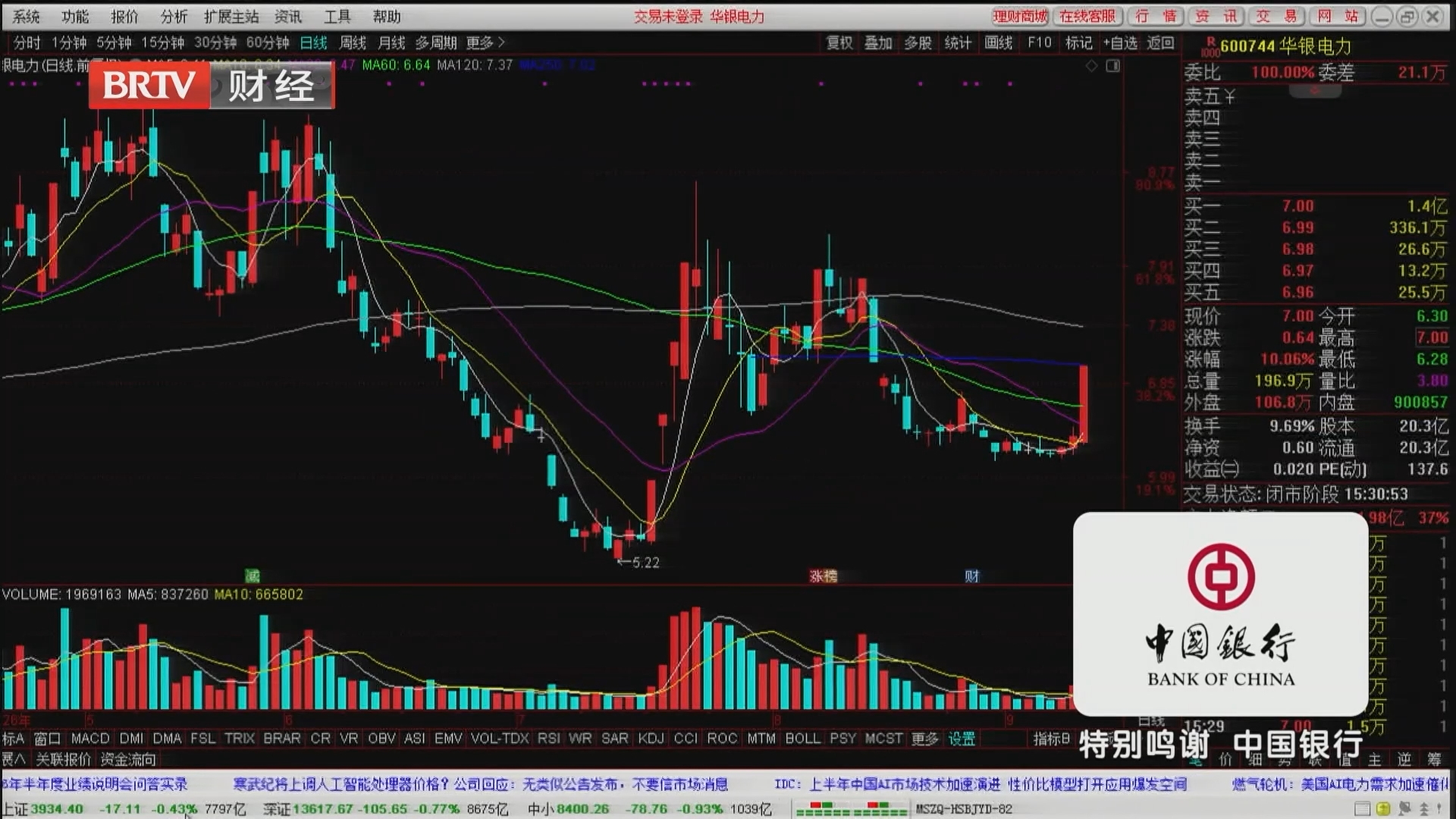Select the TRIX indicator
This screenshot has width=1456, height=819.
[x=240, y=739]
